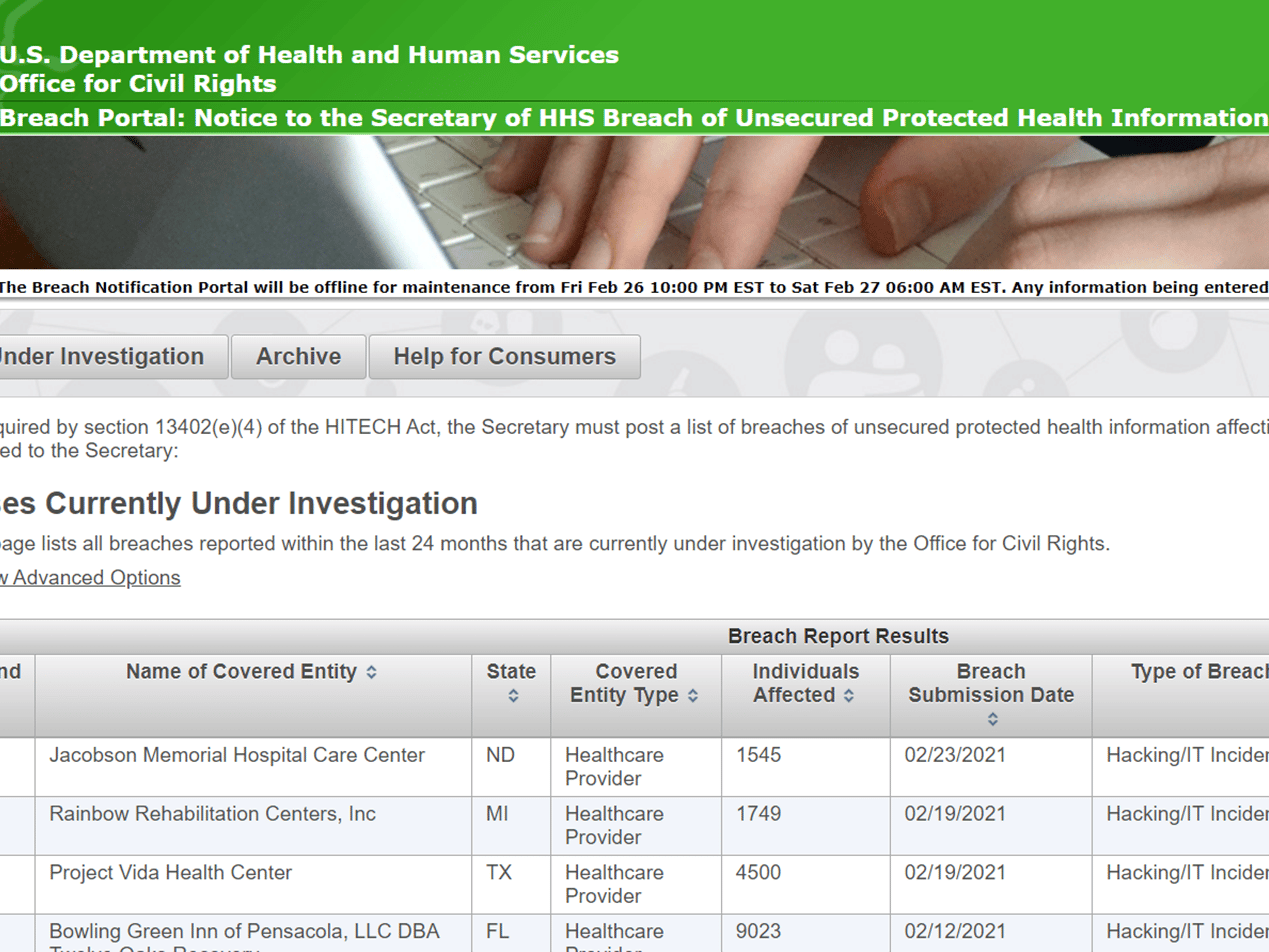Viewport: 1269px width, 952px height.
Task: Click the keyboard typing banner image
Action: (634, 203)
